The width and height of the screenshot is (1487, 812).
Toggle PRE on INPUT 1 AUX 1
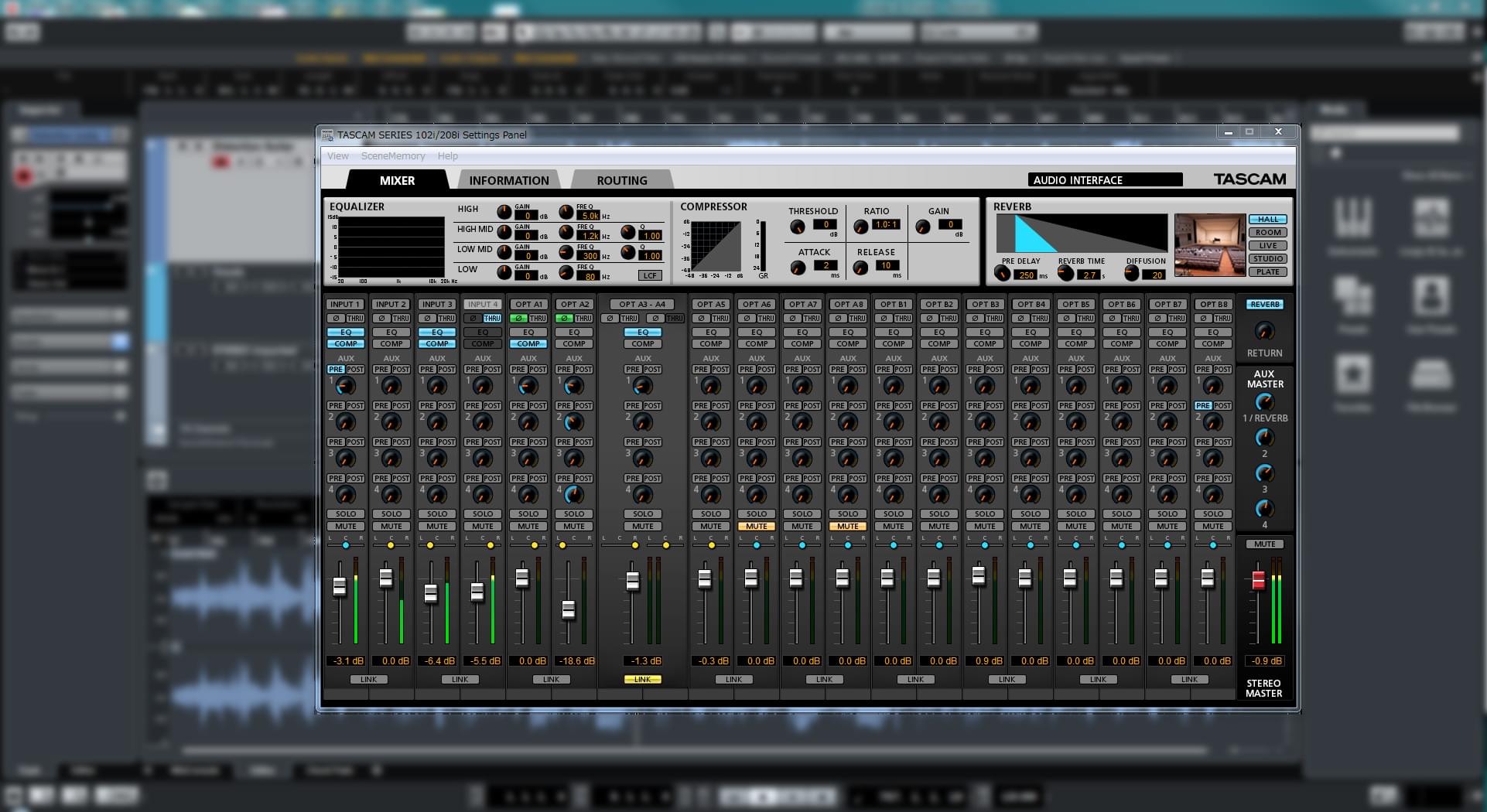[336, 369]
